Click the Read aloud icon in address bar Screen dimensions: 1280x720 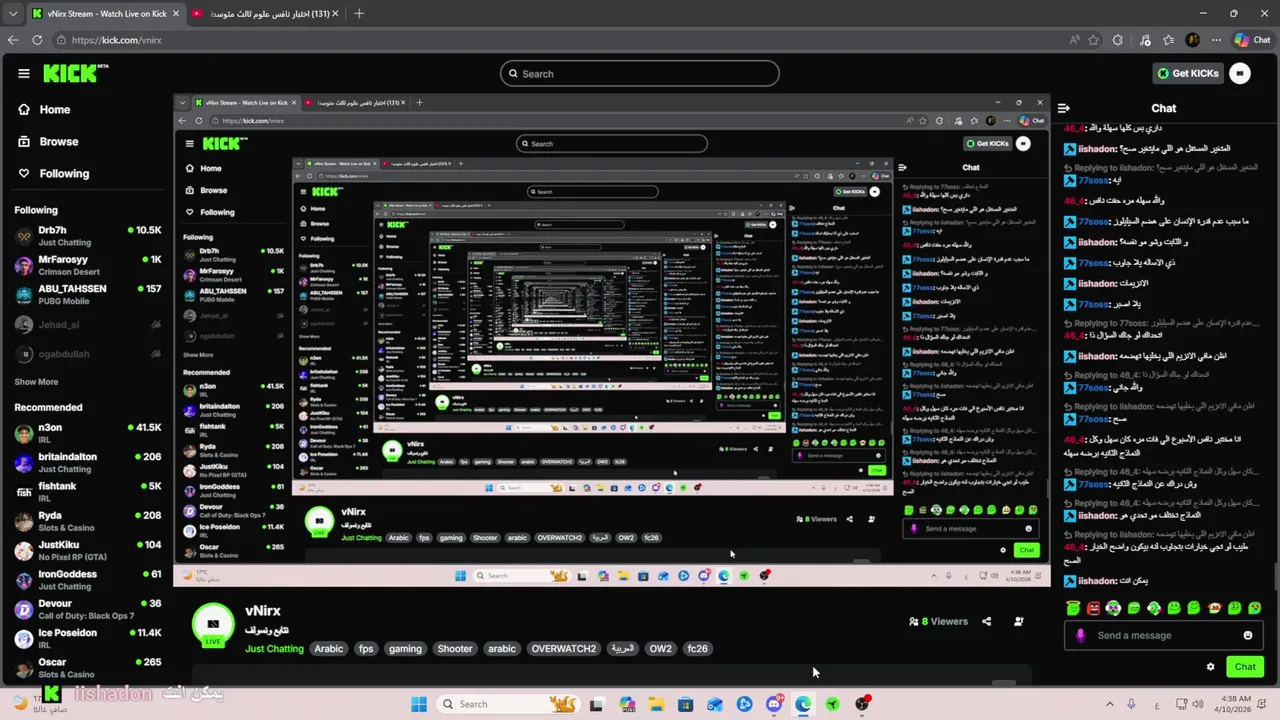pos(1074,40)
